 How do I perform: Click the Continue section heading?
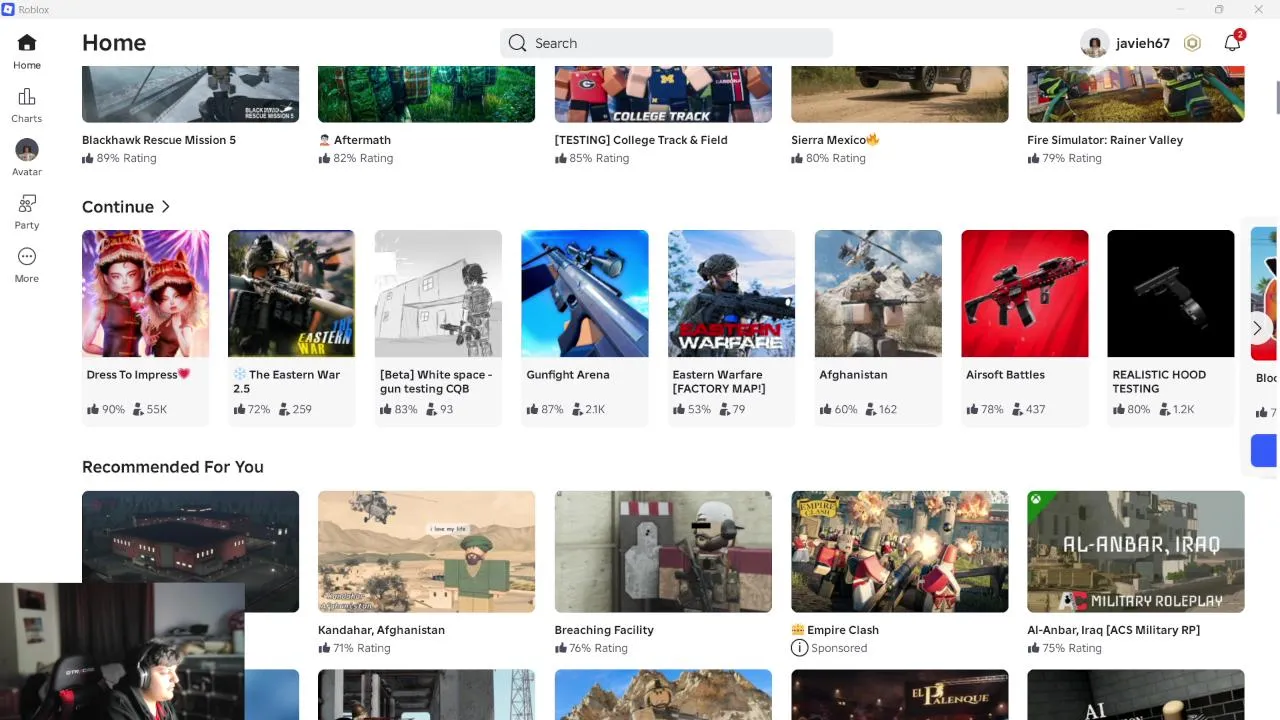pos(118,207)
